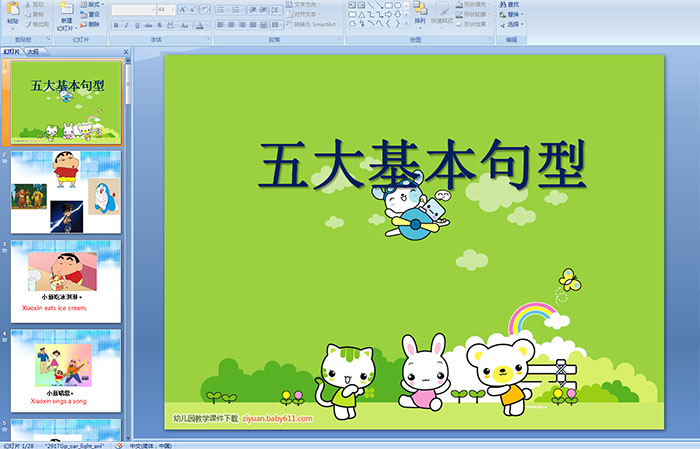
Task: Toggle Italic formatting
Action: coord(126,25)
